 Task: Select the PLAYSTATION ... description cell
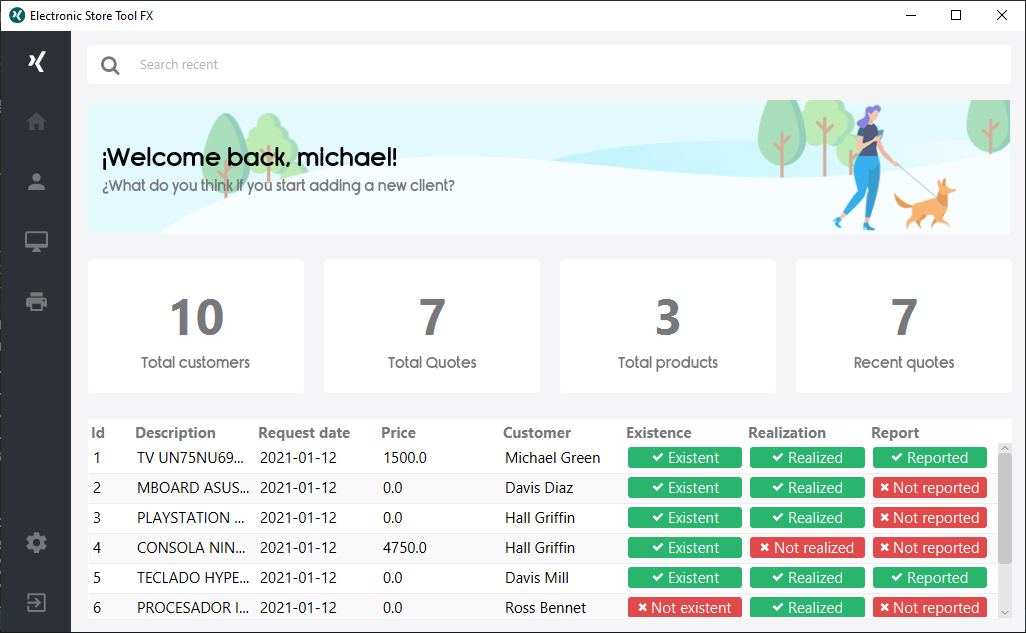click(190, 518)
